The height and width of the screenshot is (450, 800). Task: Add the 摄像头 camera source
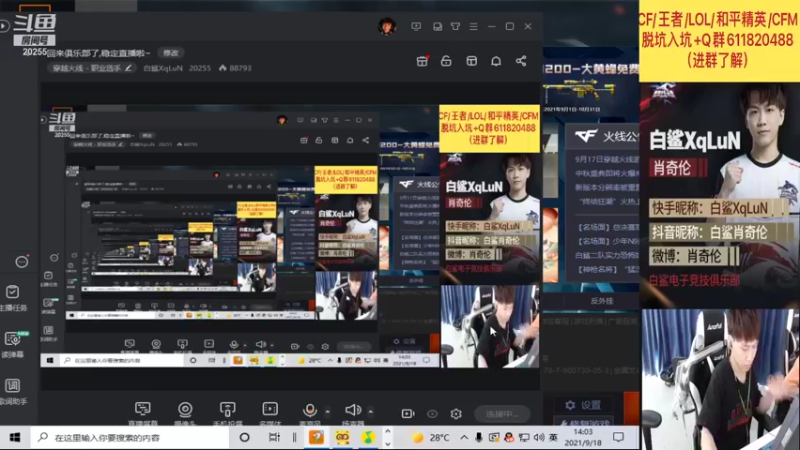(x=185, y=413)
